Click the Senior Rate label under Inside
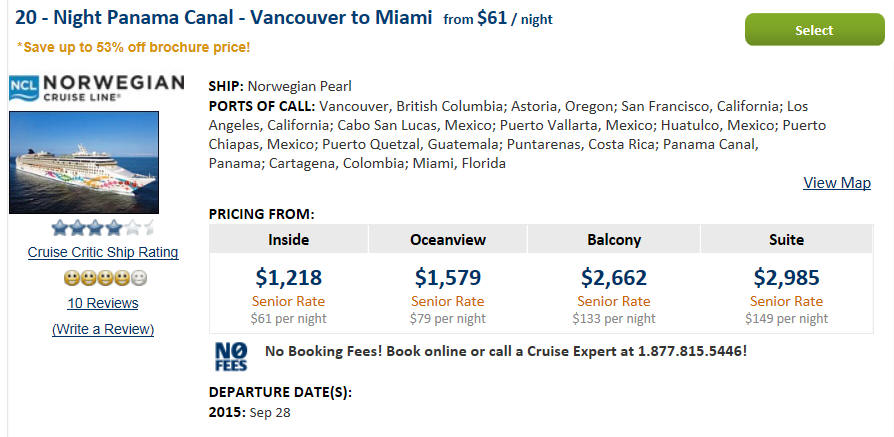Viewport: 894px width, 437px height. click(x=288, y=301)
